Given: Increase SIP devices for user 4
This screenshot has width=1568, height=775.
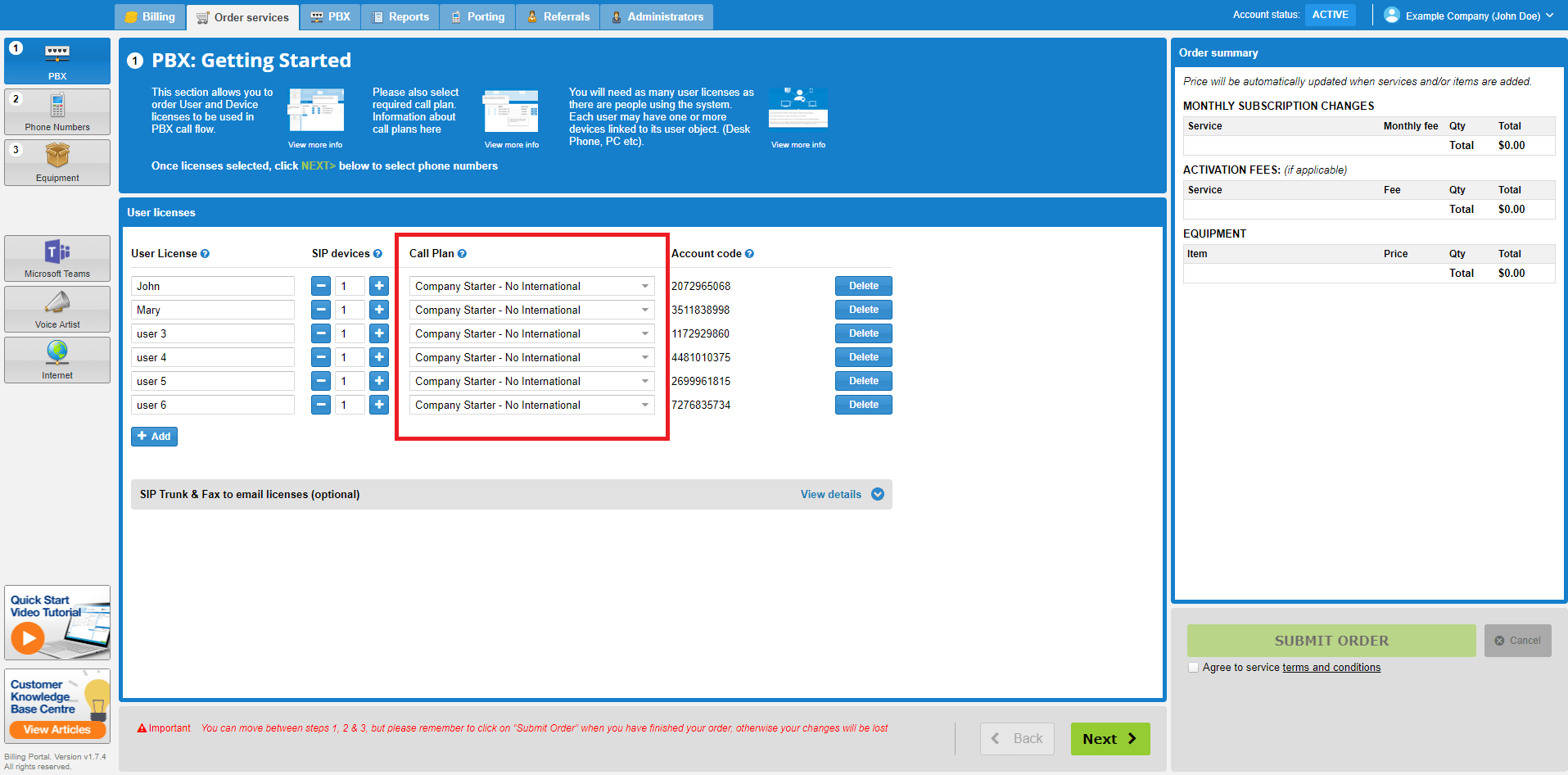Looking at the screenshot, I should 379,357.
